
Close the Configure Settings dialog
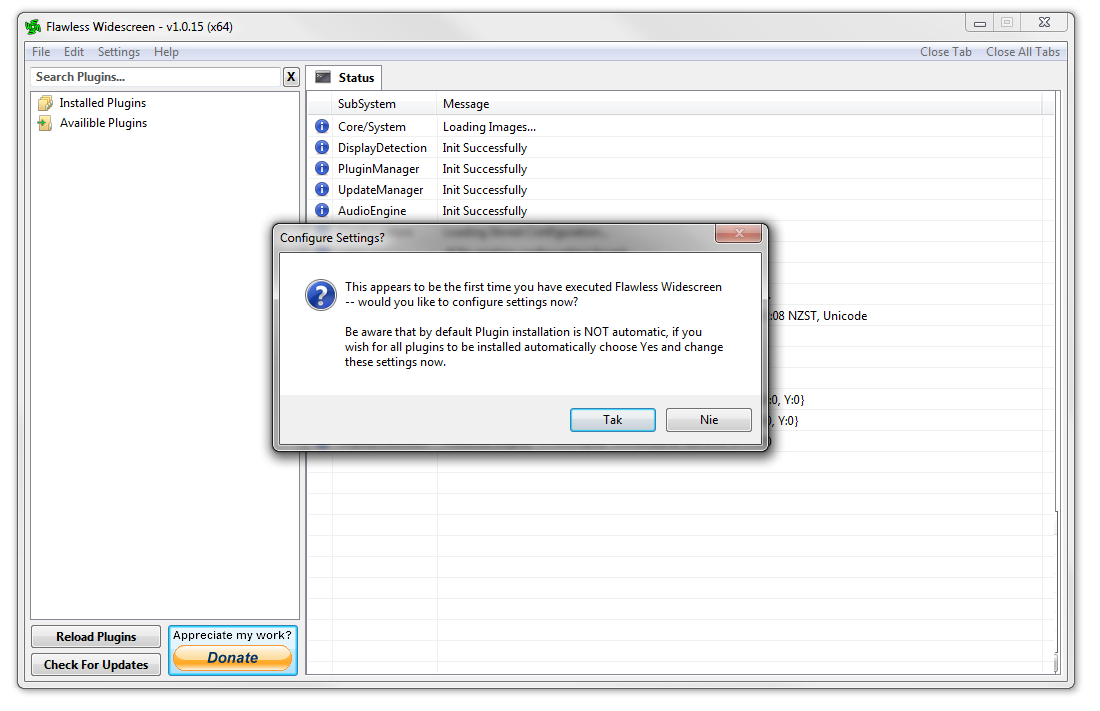[x=738, y=234]
